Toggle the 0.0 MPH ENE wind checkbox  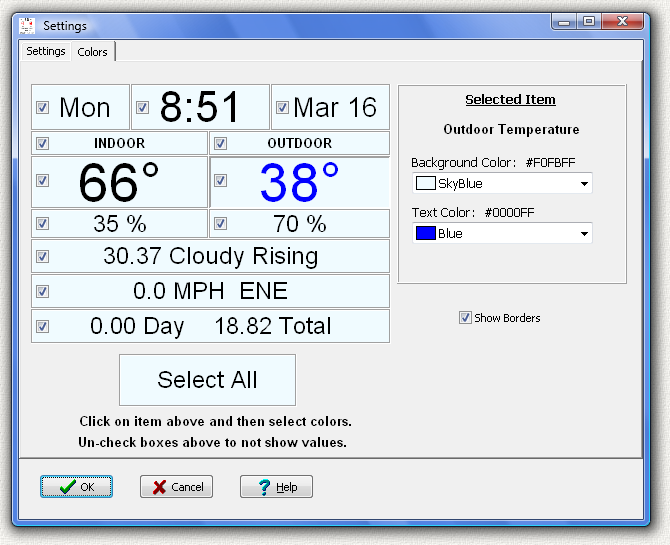tap(42, 292)
